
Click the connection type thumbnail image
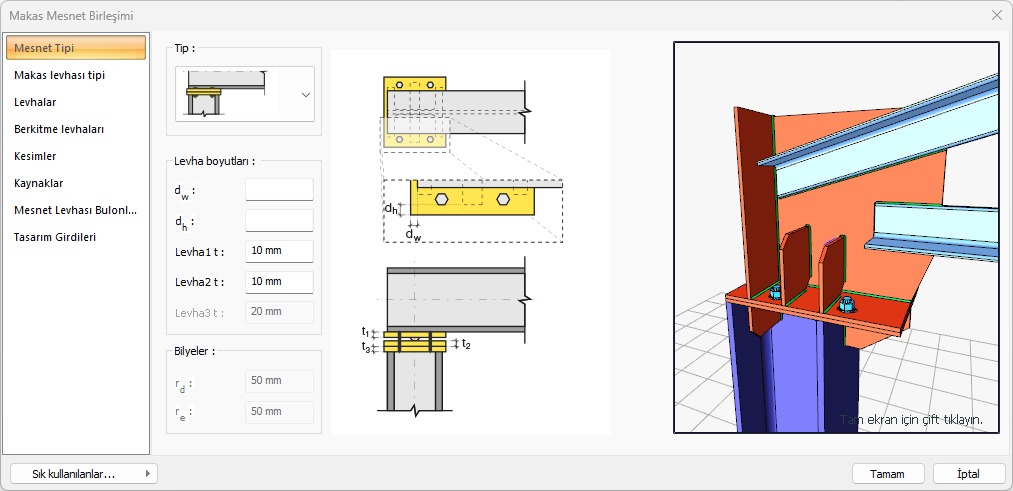click(225, 94)
